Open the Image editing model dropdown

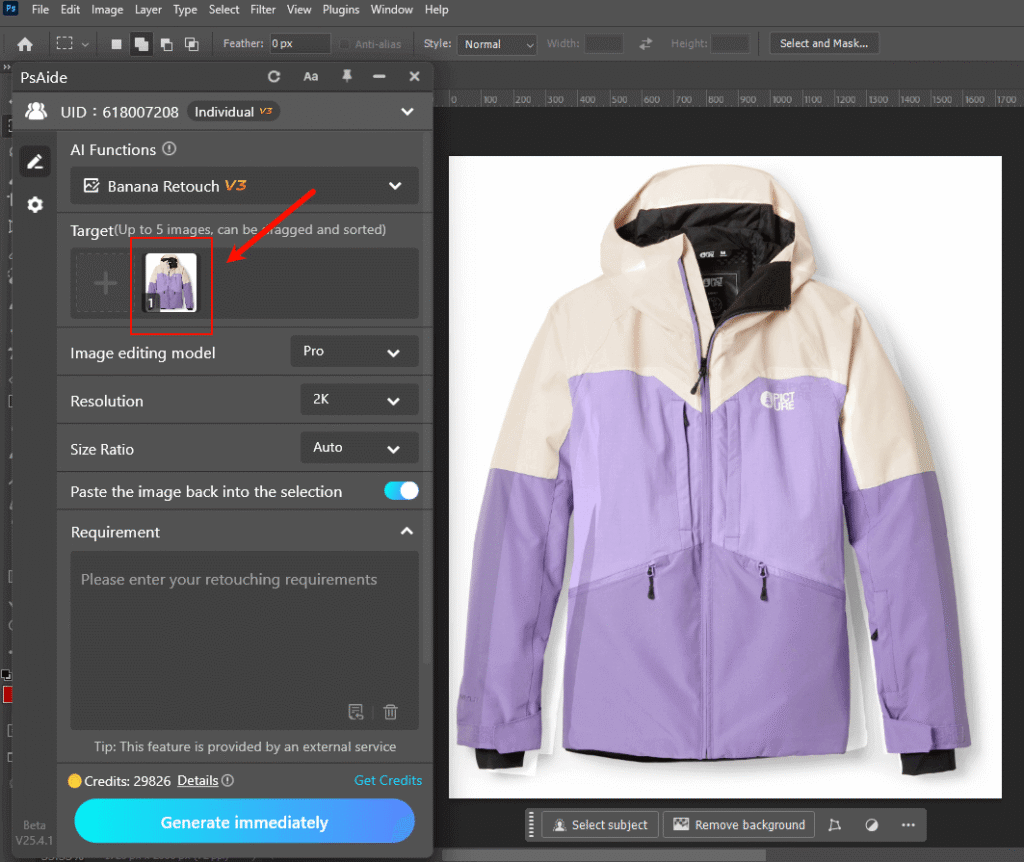pos(355,351)
